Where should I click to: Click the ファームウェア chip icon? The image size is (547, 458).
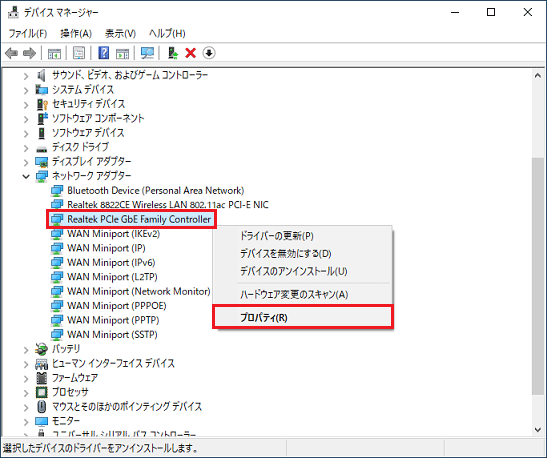tap(42, 378)
